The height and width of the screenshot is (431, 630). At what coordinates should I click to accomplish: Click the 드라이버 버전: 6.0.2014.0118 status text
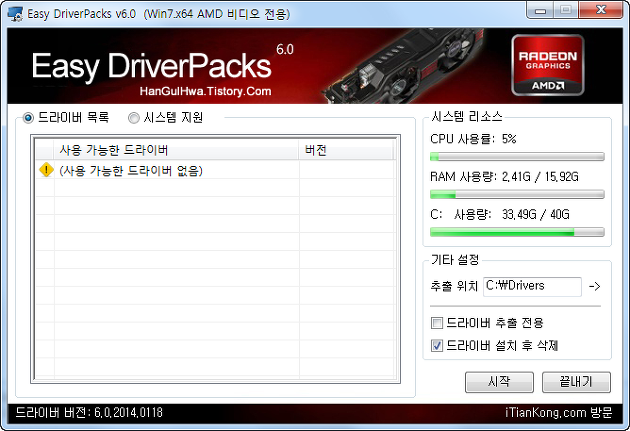89,413
